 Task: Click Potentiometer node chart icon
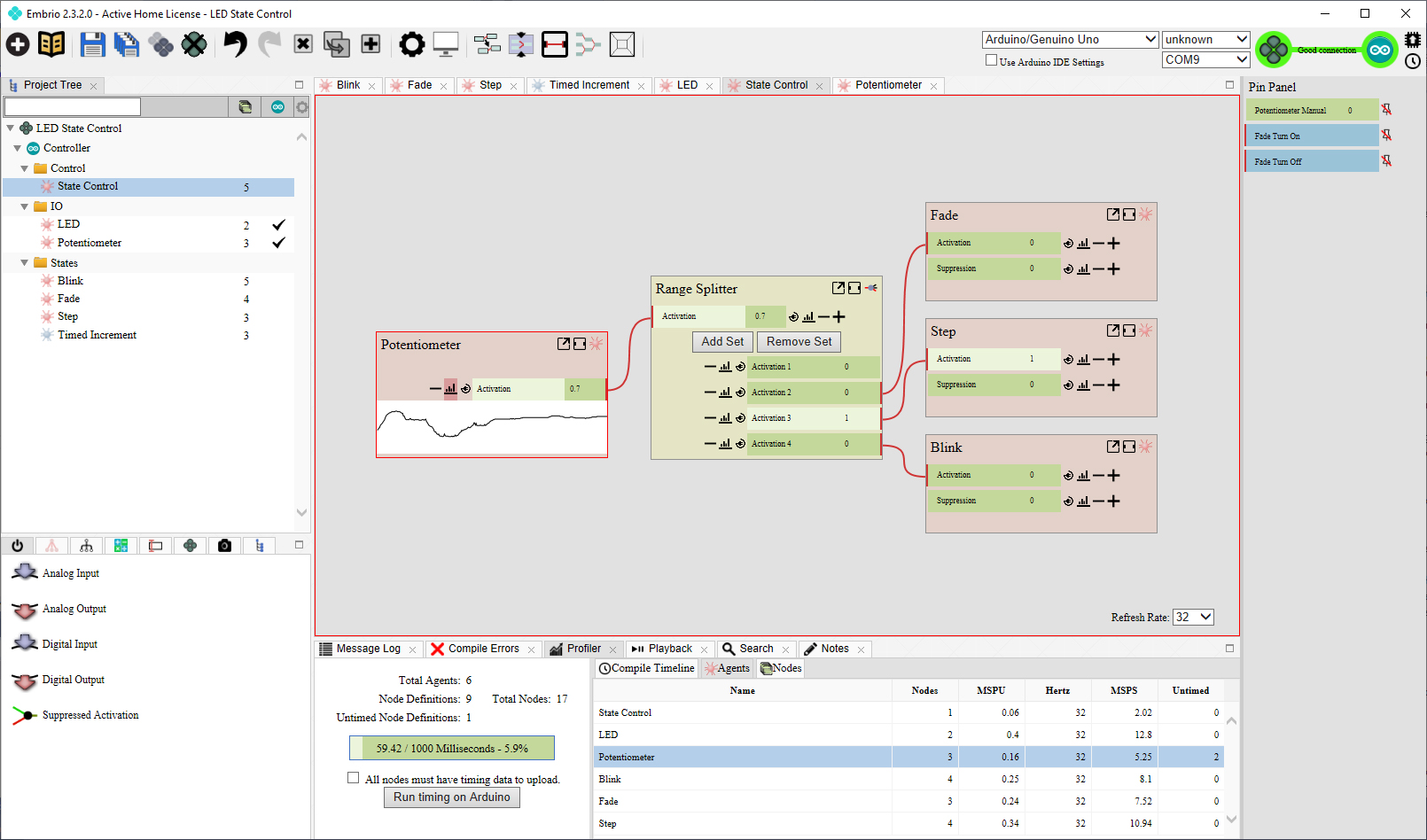point(450,388)
